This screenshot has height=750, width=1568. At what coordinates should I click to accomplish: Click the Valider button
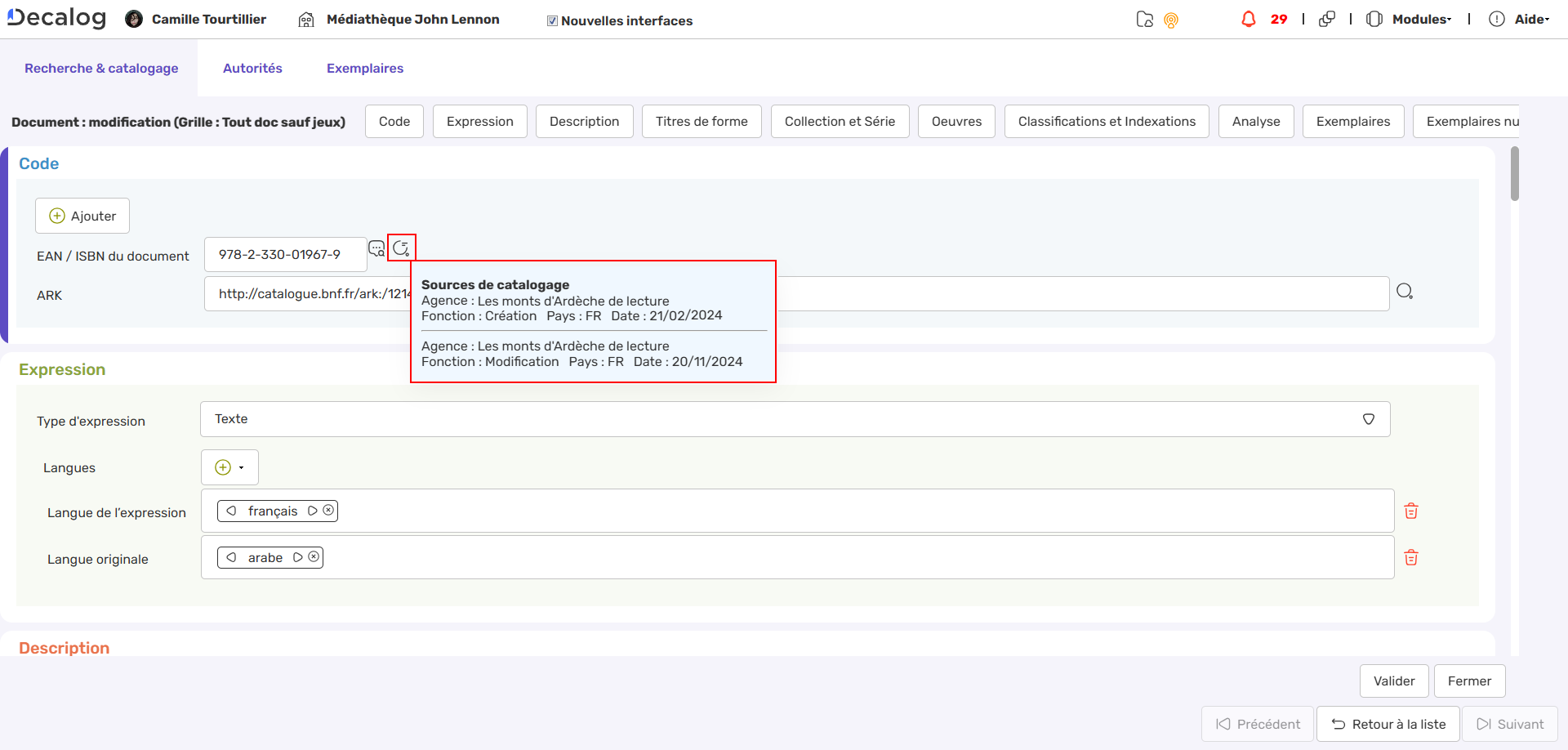pos(1393,681)
